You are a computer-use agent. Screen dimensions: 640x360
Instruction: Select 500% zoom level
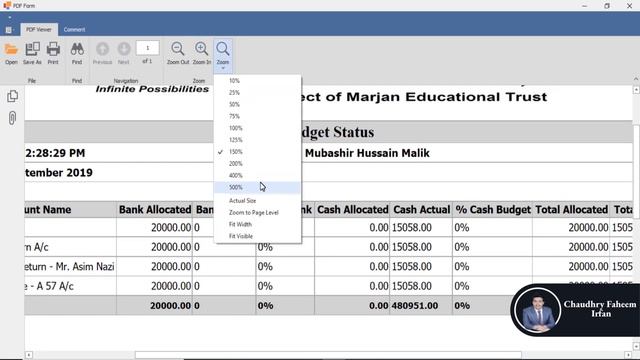[258, 187]
